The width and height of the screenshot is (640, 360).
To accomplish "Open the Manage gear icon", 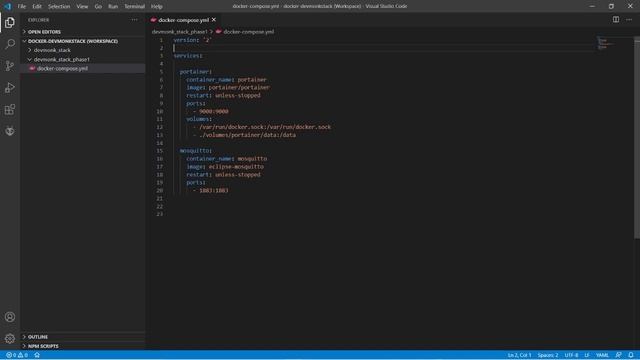I will coord(10,338).
